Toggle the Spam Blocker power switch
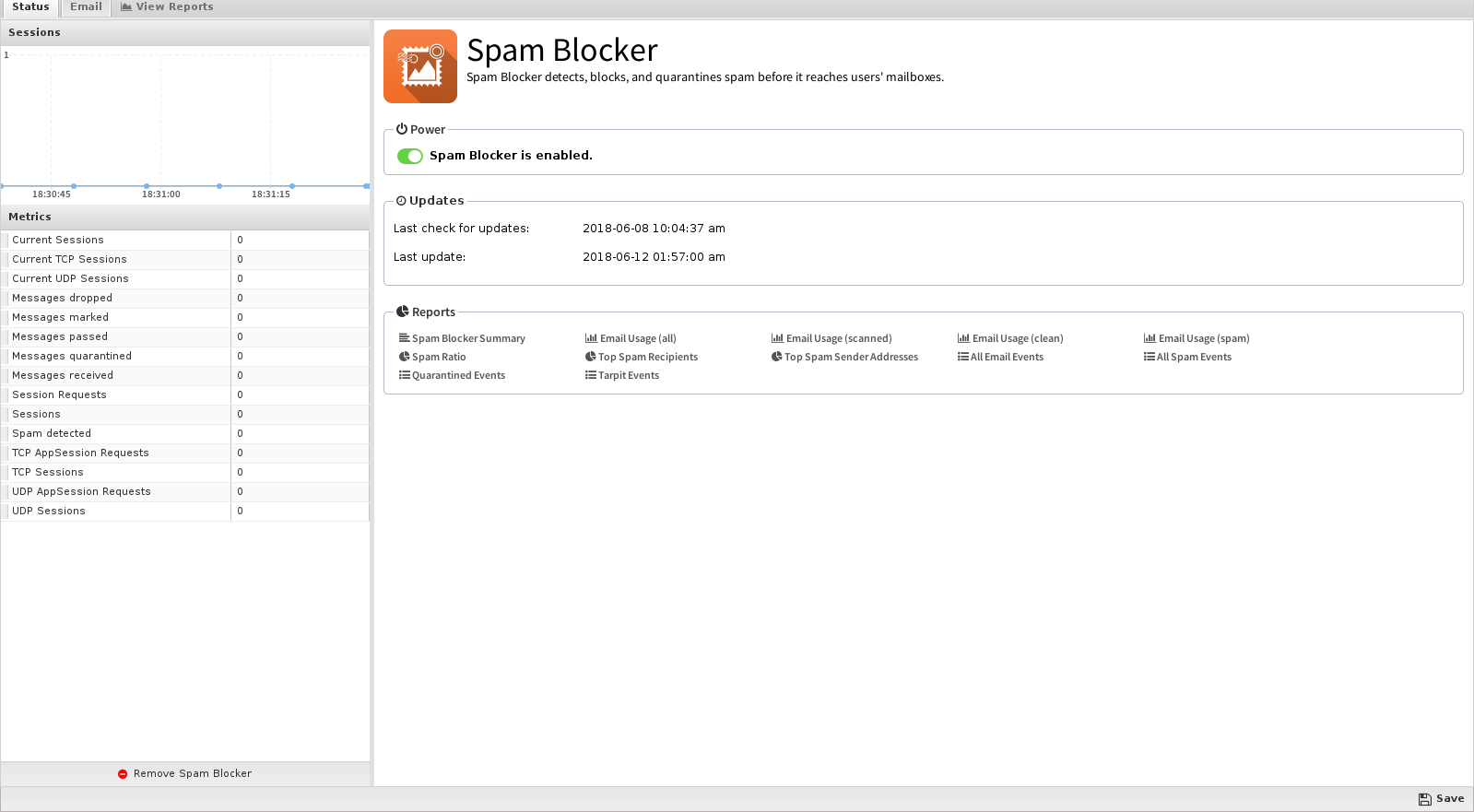 pos(410,156)
